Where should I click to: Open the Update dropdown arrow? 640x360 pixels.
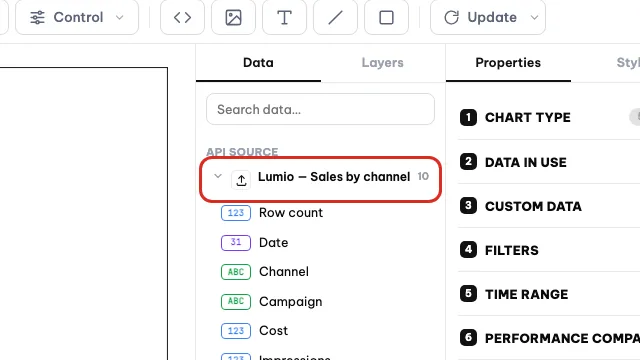coord(534,18)
